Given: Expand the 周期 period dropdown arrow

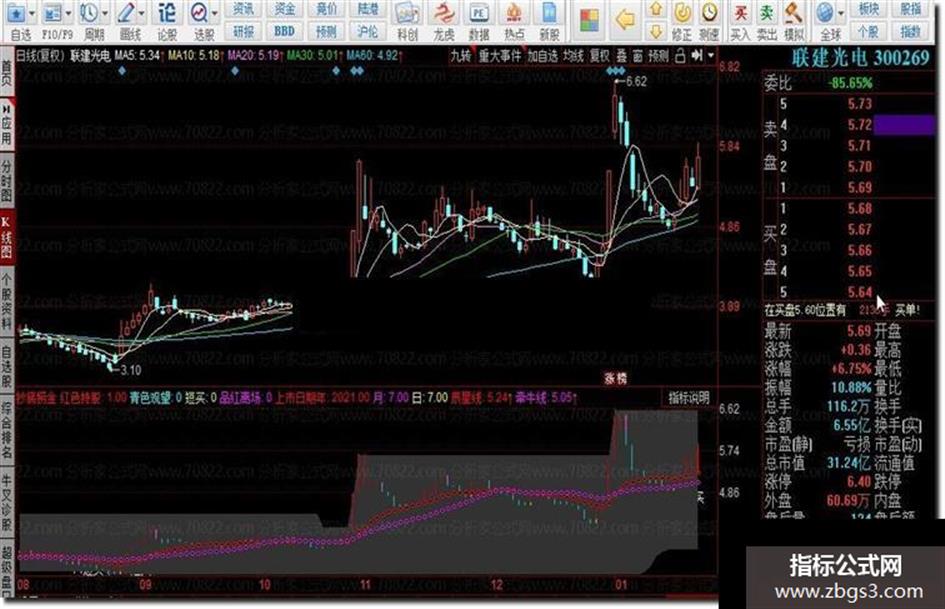Looking at the screenshot, I should tap(105, 13).
